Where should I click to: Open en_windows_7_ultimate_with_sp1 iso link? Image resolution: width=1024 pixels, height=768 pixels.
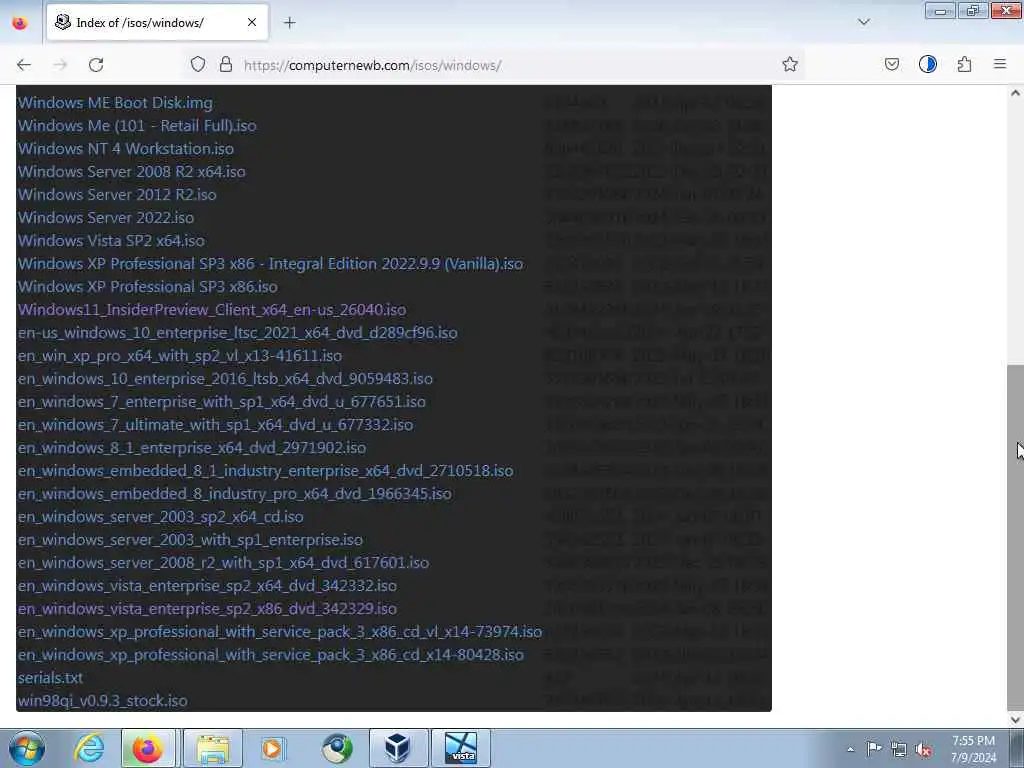(x=215, y=424)
